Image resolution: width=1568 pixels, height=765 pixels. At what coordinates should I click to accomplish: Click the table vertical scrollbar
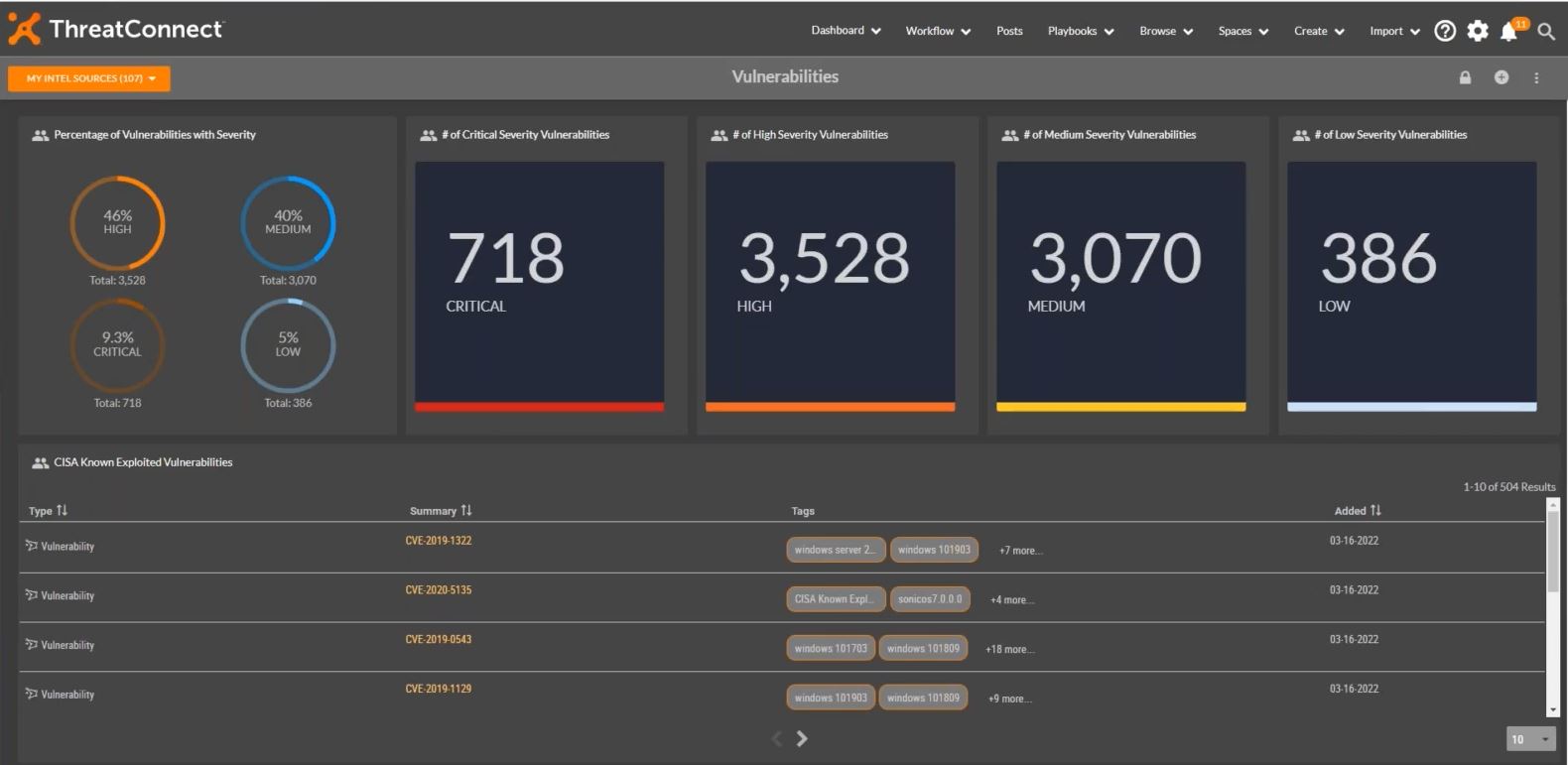coord(1553,607)
